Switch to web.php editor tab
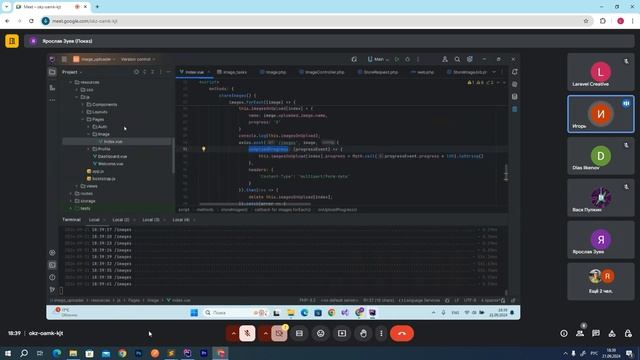The height and width of the screenshot is (360, 640). point(422,72)
